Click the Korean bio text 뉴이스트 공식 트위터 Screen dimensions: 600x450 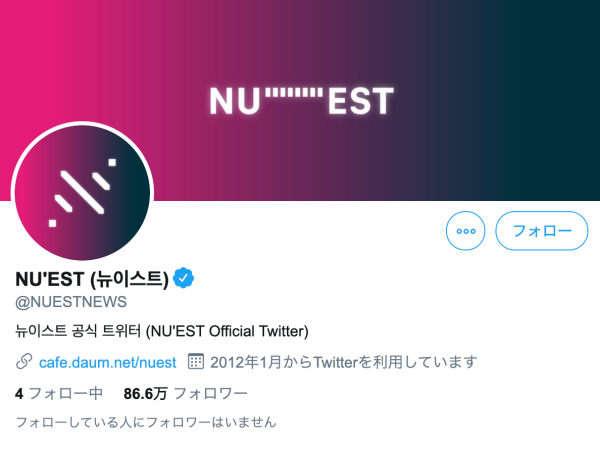click(78, 331)
